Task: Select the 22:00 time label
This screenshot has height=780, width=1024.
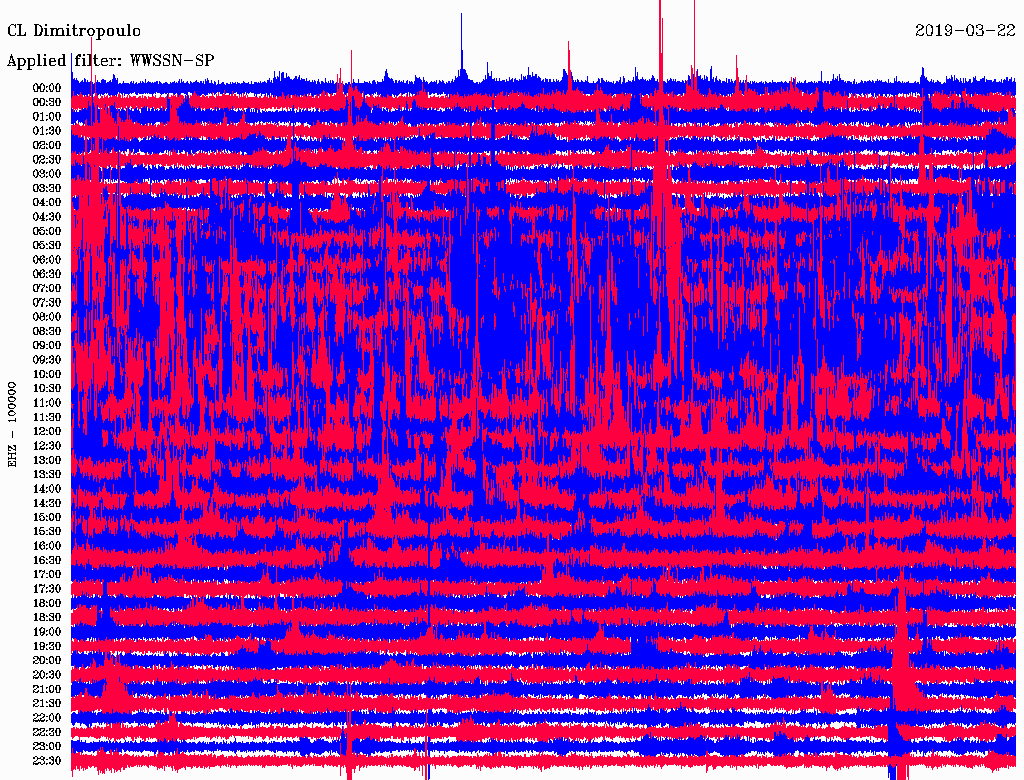Action: click(47, 717)
